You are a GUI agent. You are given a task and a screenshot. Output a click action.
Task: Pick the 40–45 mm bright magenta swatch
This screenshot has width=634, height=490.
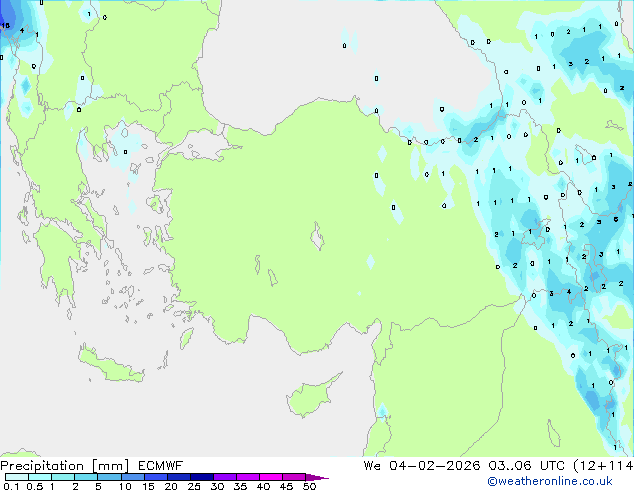pyautogui.click(x=271, y=477)
